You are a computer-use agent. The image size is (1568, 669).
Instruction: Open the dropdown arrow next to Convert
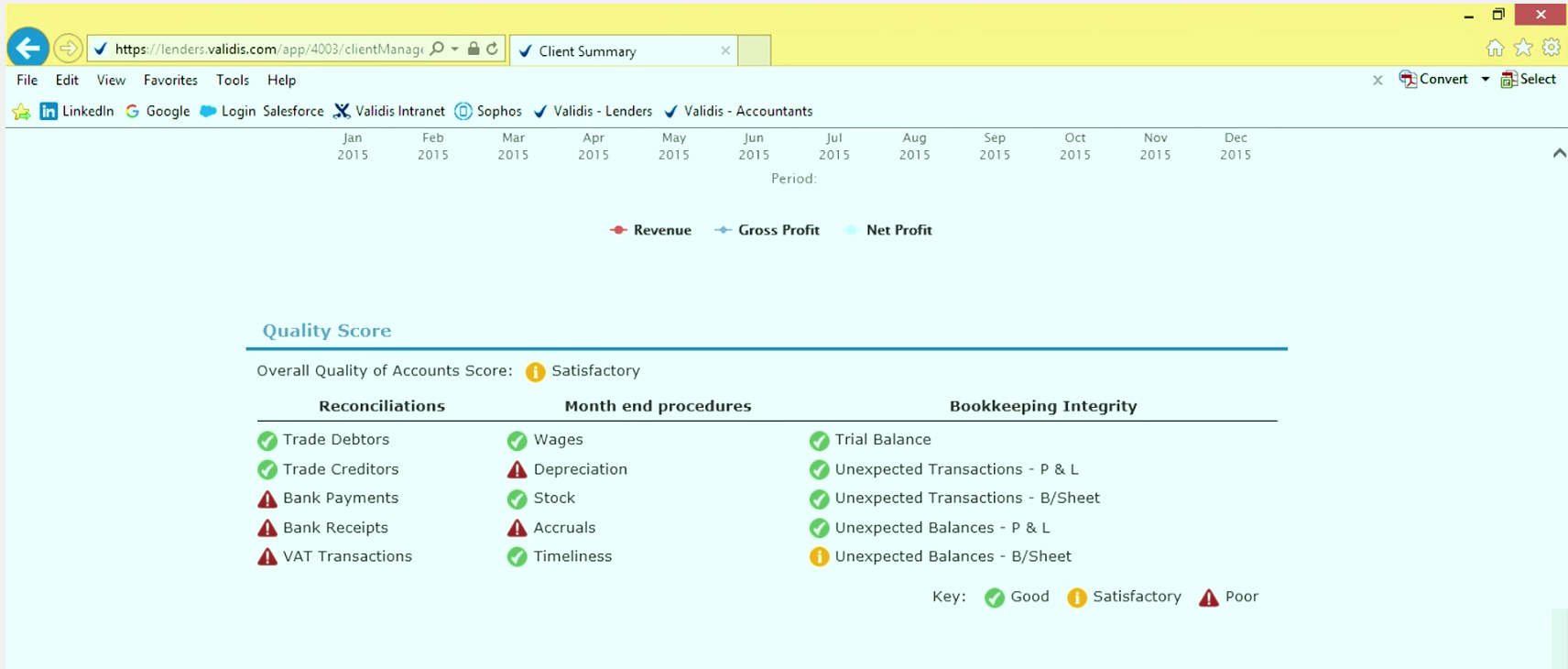[x=1485, y=80]
